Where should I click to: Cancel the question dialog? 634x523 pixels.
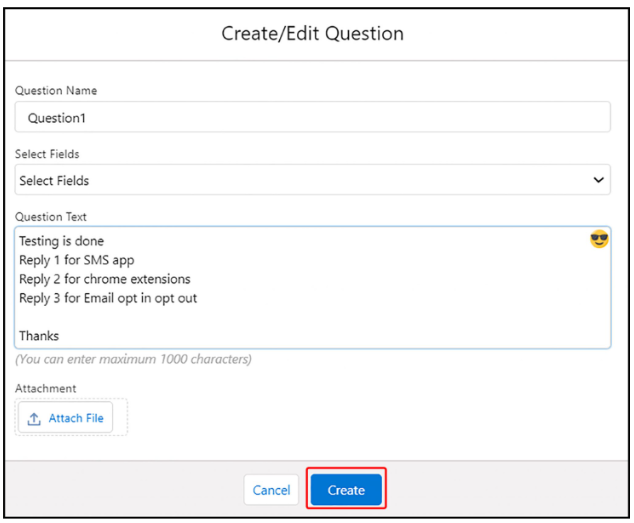point(271,490)
